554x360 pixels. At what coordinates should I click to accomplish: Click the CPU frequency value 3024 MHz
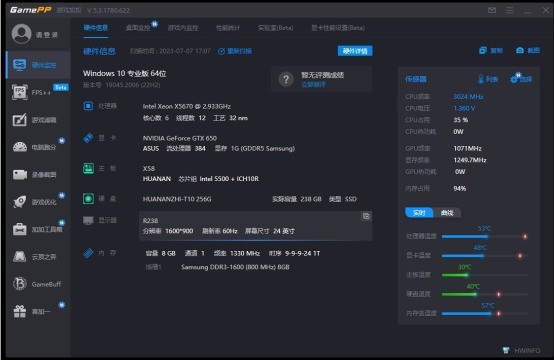[468, 96]
